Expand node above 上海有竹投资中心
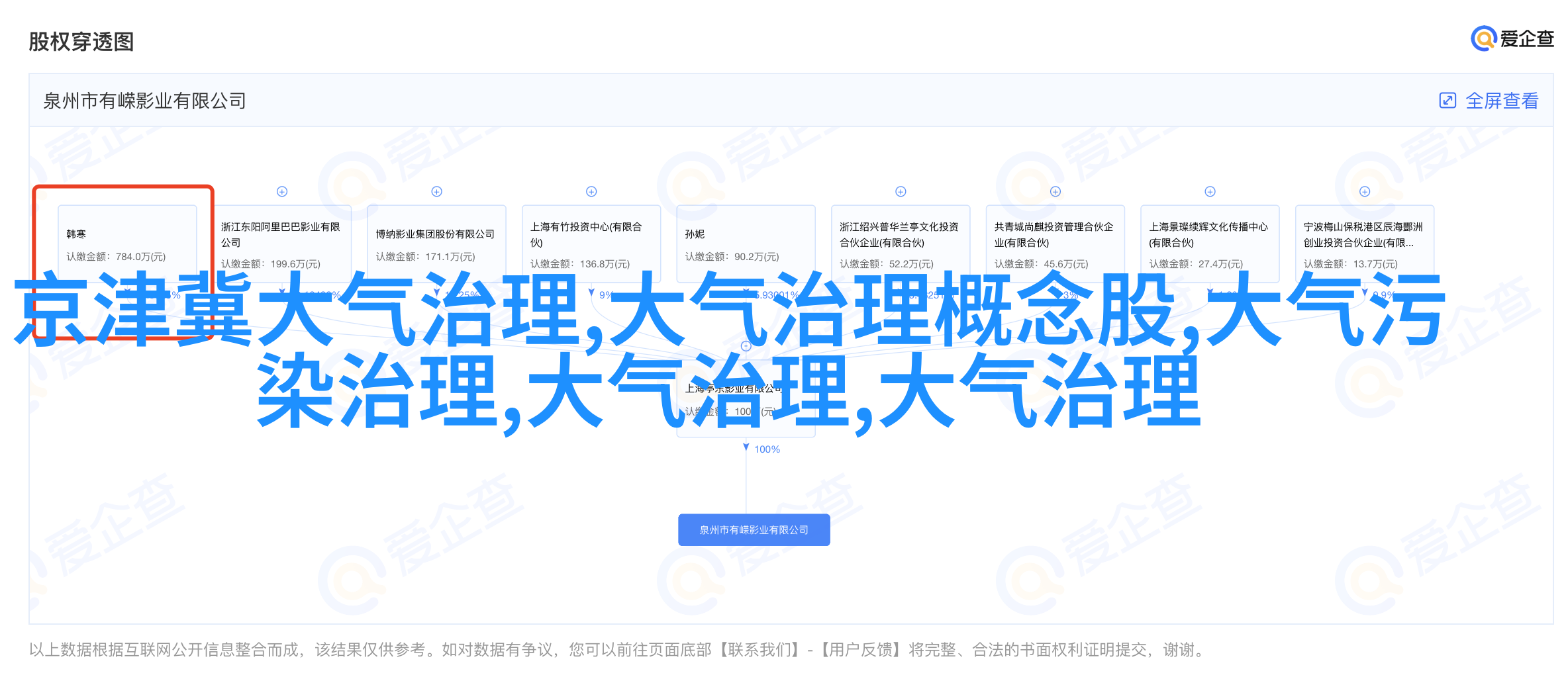This screenshot has height=679, width=1568. click(x=591, y=191)
